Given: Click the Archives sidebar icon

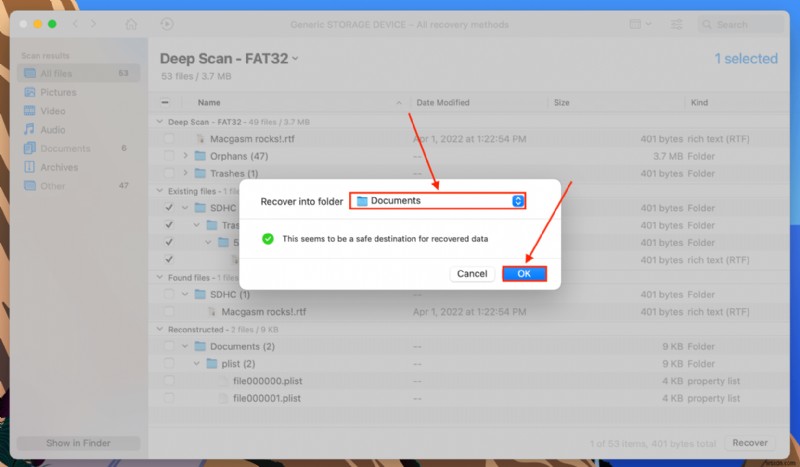Looking at the screenshot, I should pyautogui.click(x=30, y=167).
